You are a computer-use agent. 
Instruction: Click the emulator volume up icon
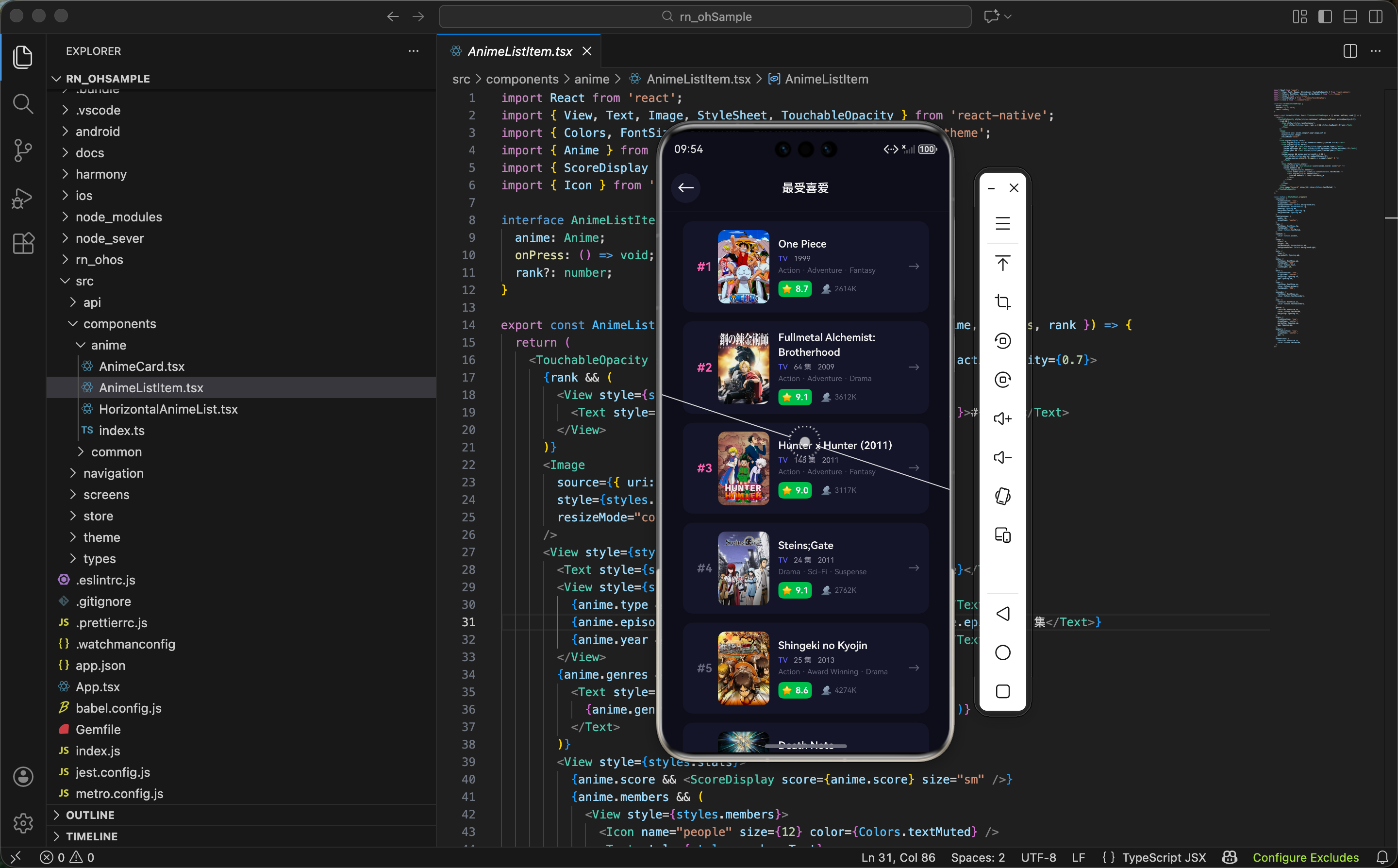pyautogui.click(x=1002, y=418)
